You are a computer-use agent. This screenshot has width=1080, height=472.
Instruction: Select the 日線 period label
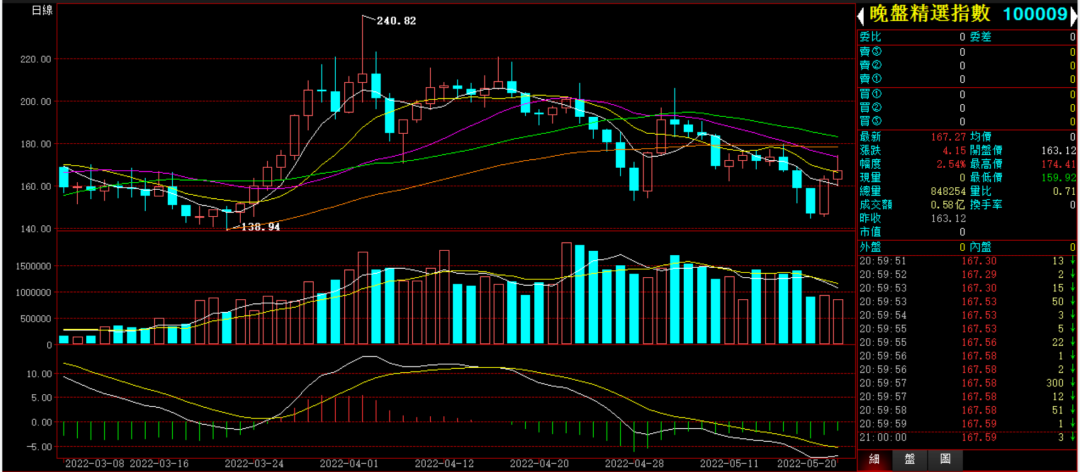(41, 11)
